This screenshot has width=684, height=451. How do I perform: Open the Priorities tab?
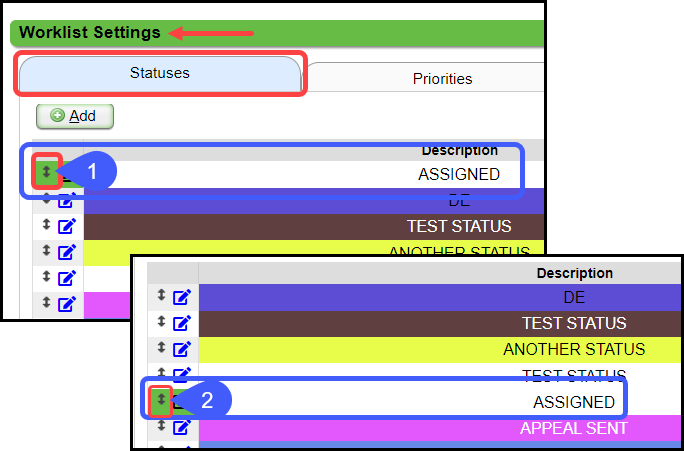point(442,78)
